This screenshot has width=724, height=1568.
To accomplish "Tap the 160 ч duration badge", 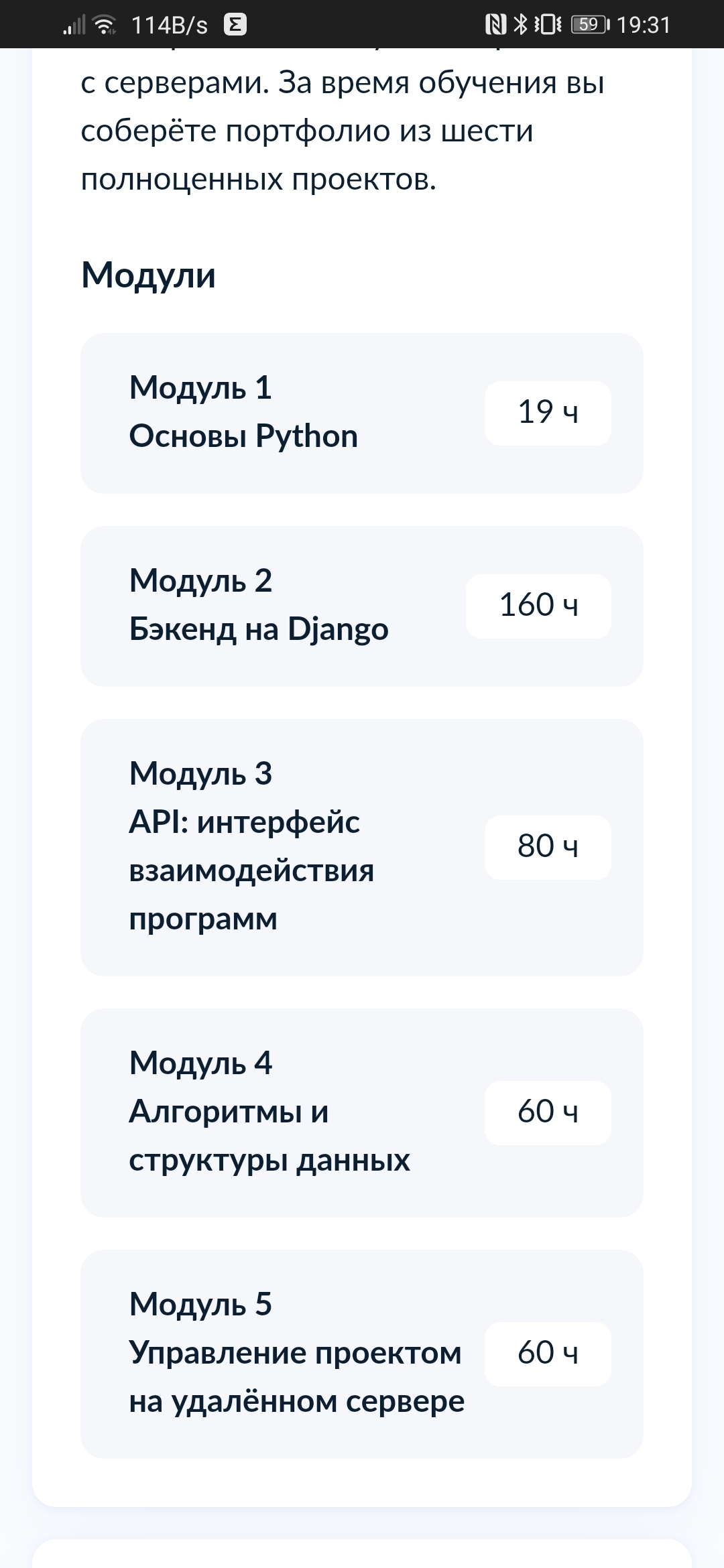I will [x=538, y=606].
